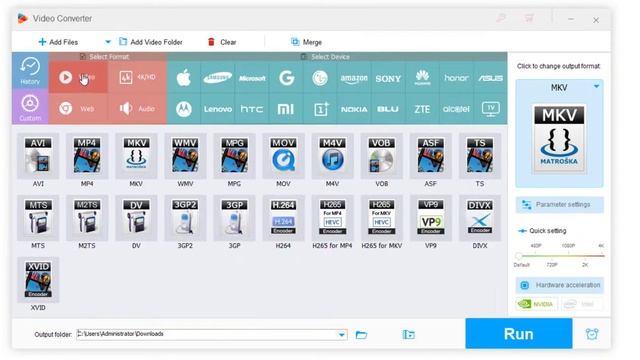The image size is (640, 360).
Task: Open Alcatel device presets
Action: coord(456,109)
